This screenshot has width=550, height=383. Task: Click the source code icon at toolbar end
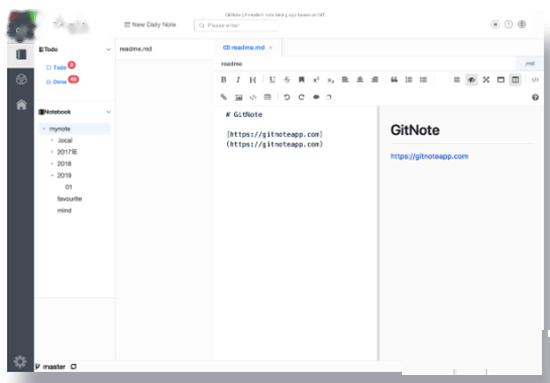pyautogui.click(x=535, y=80)
